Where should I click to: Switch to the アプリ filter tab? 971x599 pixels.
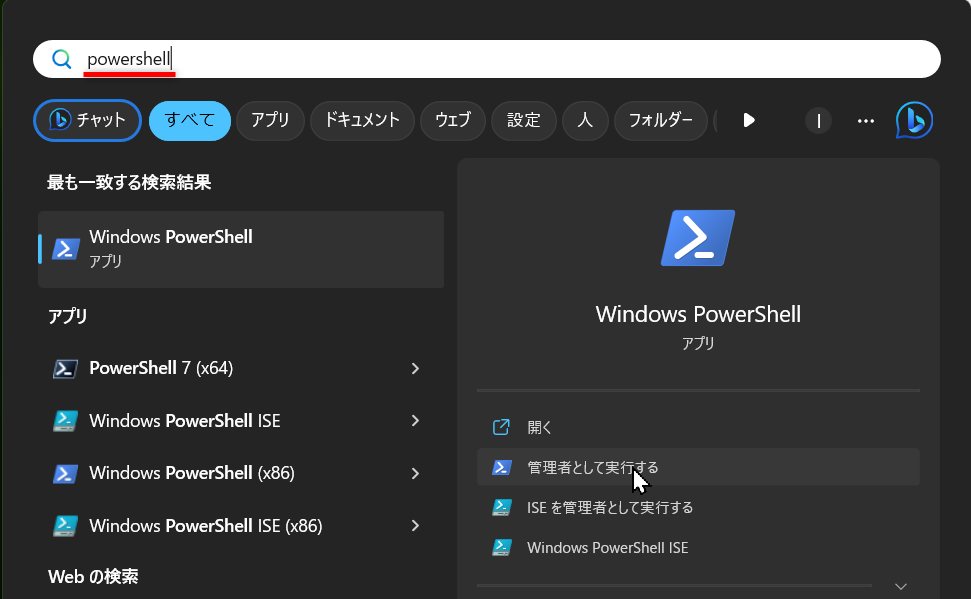click(x=270, y=120)
